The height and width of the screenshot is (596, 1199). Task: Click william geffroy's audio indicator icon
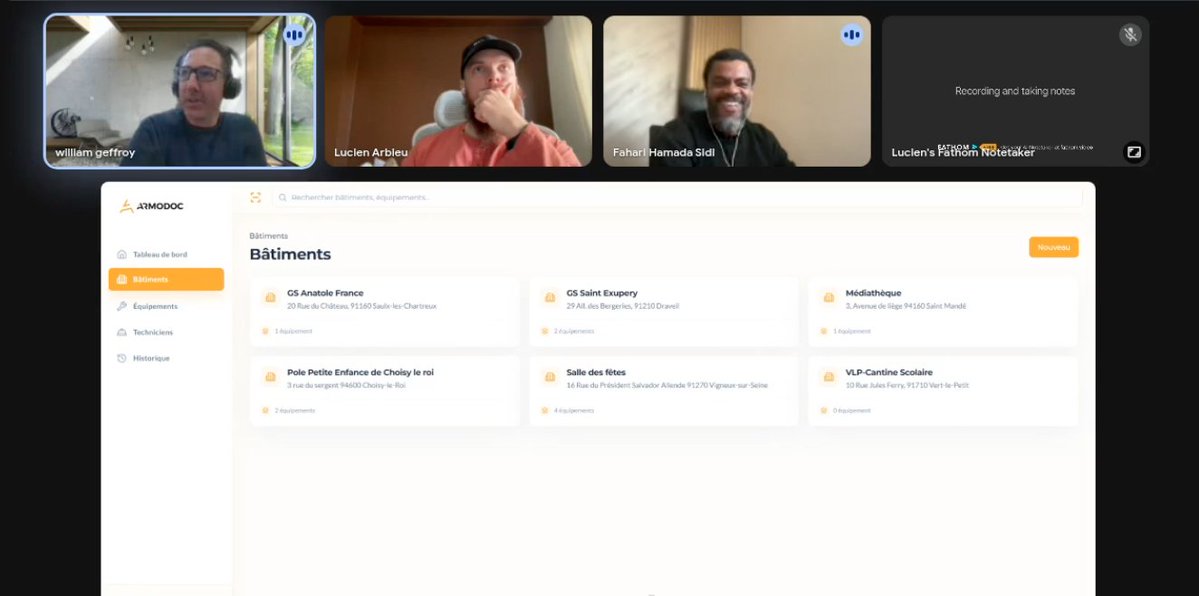pos(294,35)
